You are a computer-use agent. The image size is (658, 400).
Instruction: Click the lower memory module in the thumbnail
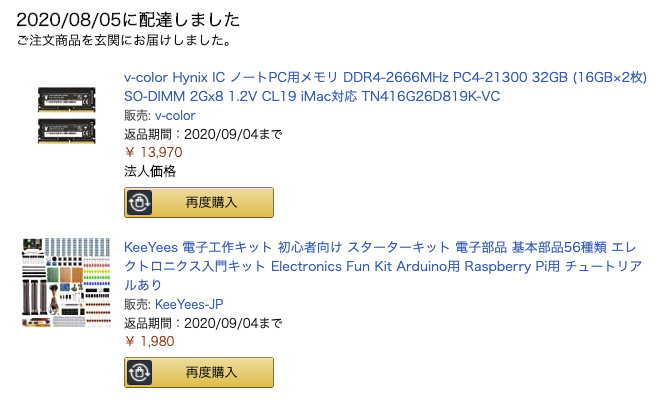point(66,127)
